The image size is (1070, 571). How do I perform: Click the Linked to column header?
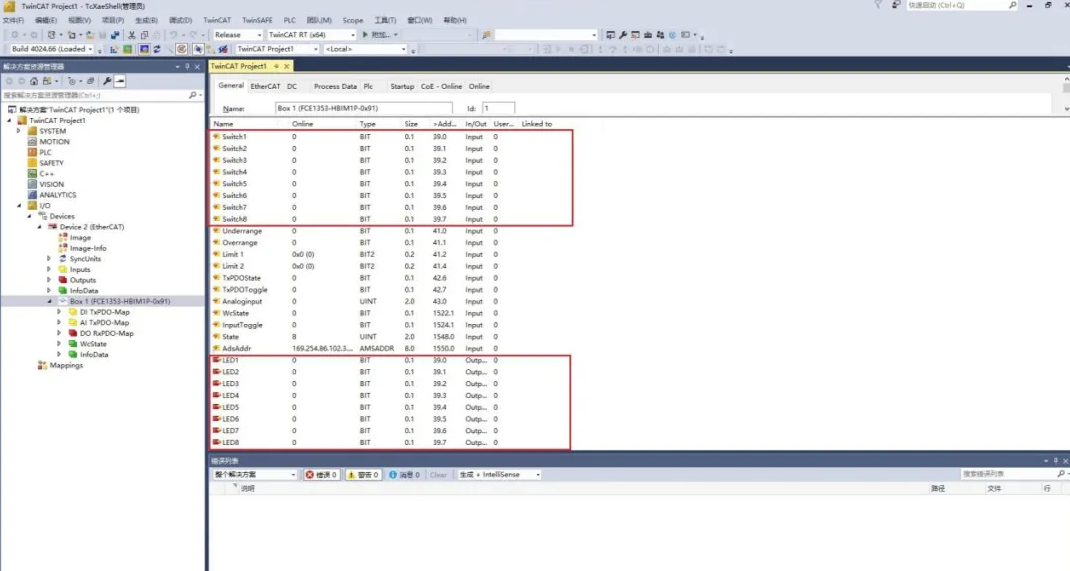pos(536,124)
